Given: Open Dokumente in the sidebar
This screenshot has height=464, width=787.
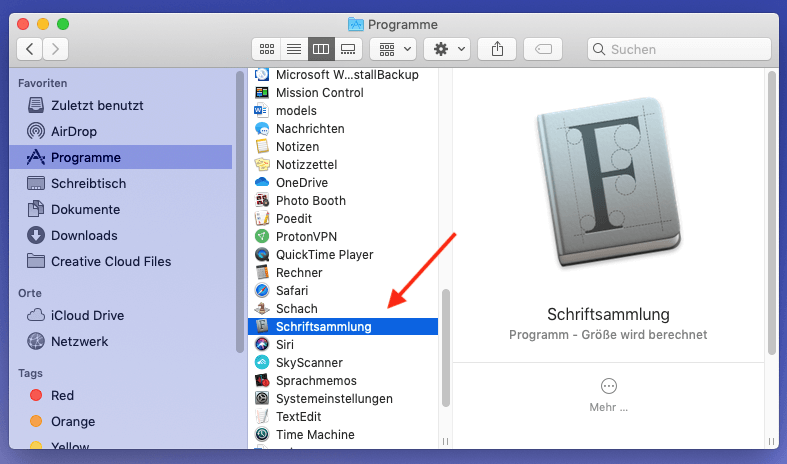Looking at the screenshot, I should click(120, 209).
